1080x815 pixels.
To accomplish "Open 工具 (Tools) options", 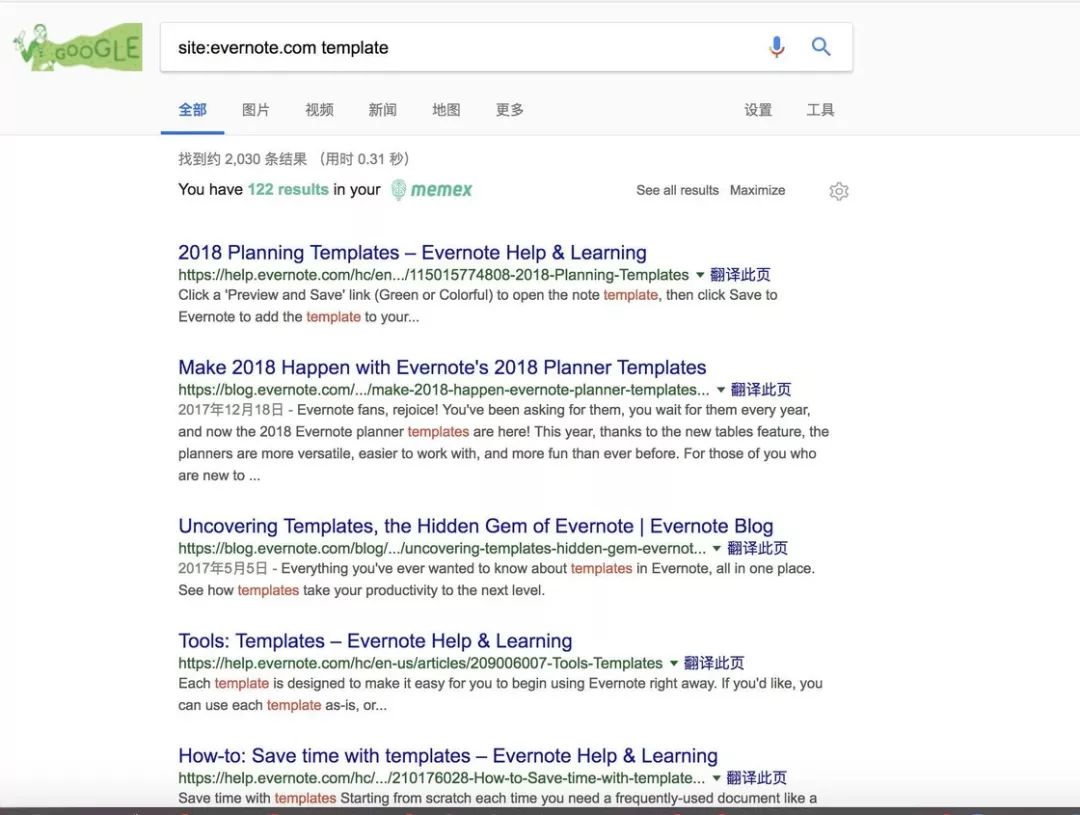I will point(820,110).
